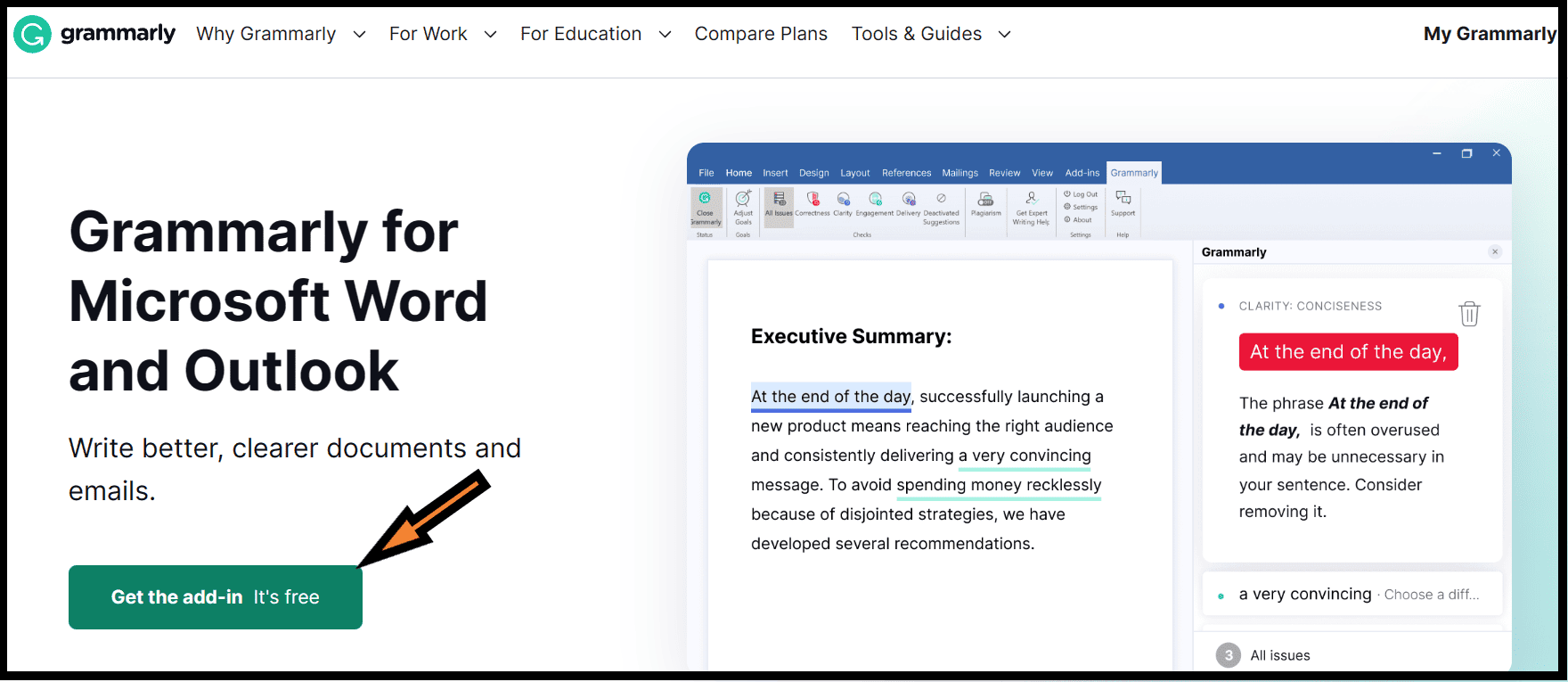
Task: Open the View ribbon tab
Action: point(1042,173)
